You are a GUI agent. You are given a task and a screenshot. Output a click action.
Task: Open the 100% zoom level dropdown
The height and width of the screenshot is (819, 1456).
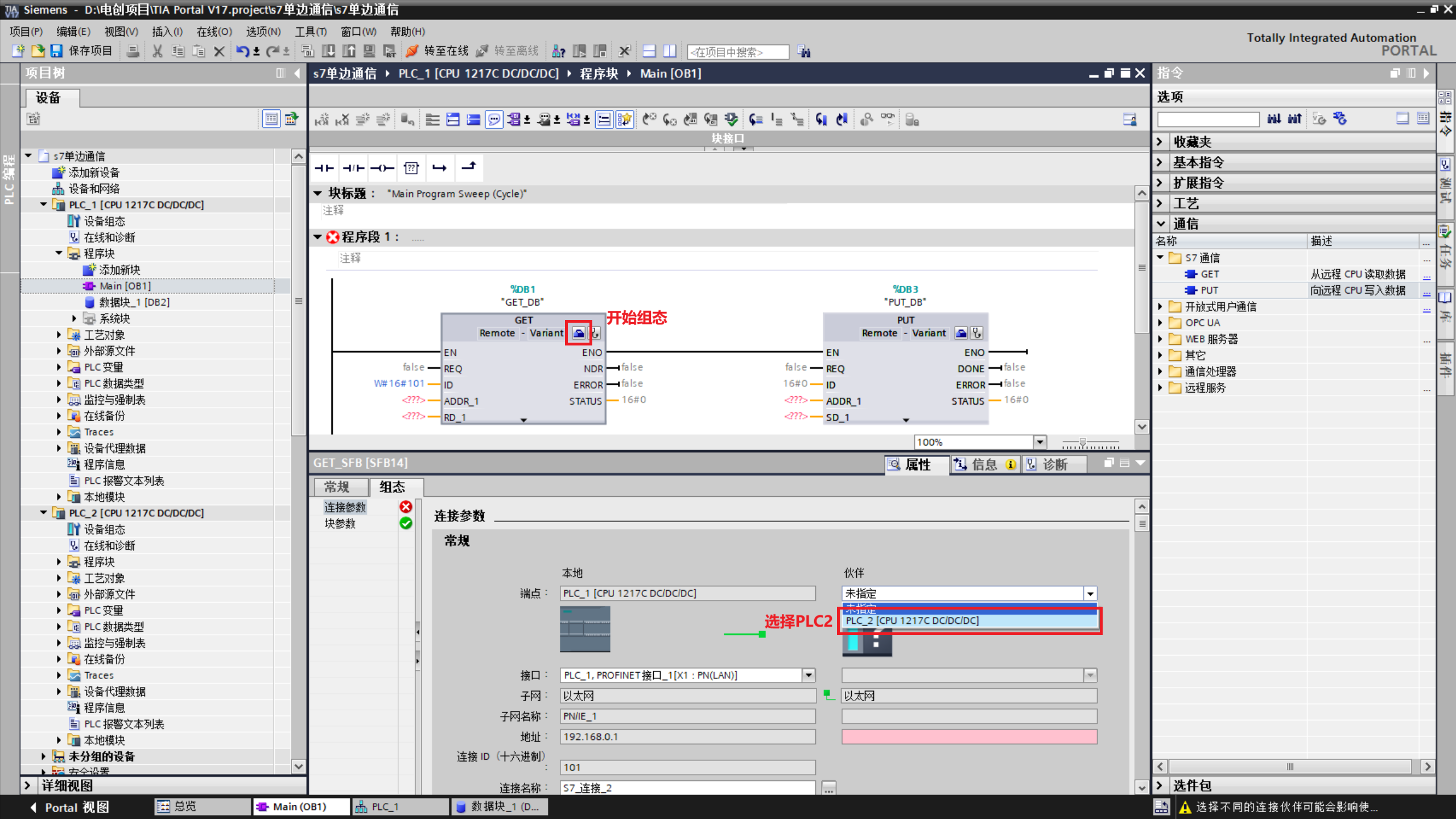coord(1040,442)
